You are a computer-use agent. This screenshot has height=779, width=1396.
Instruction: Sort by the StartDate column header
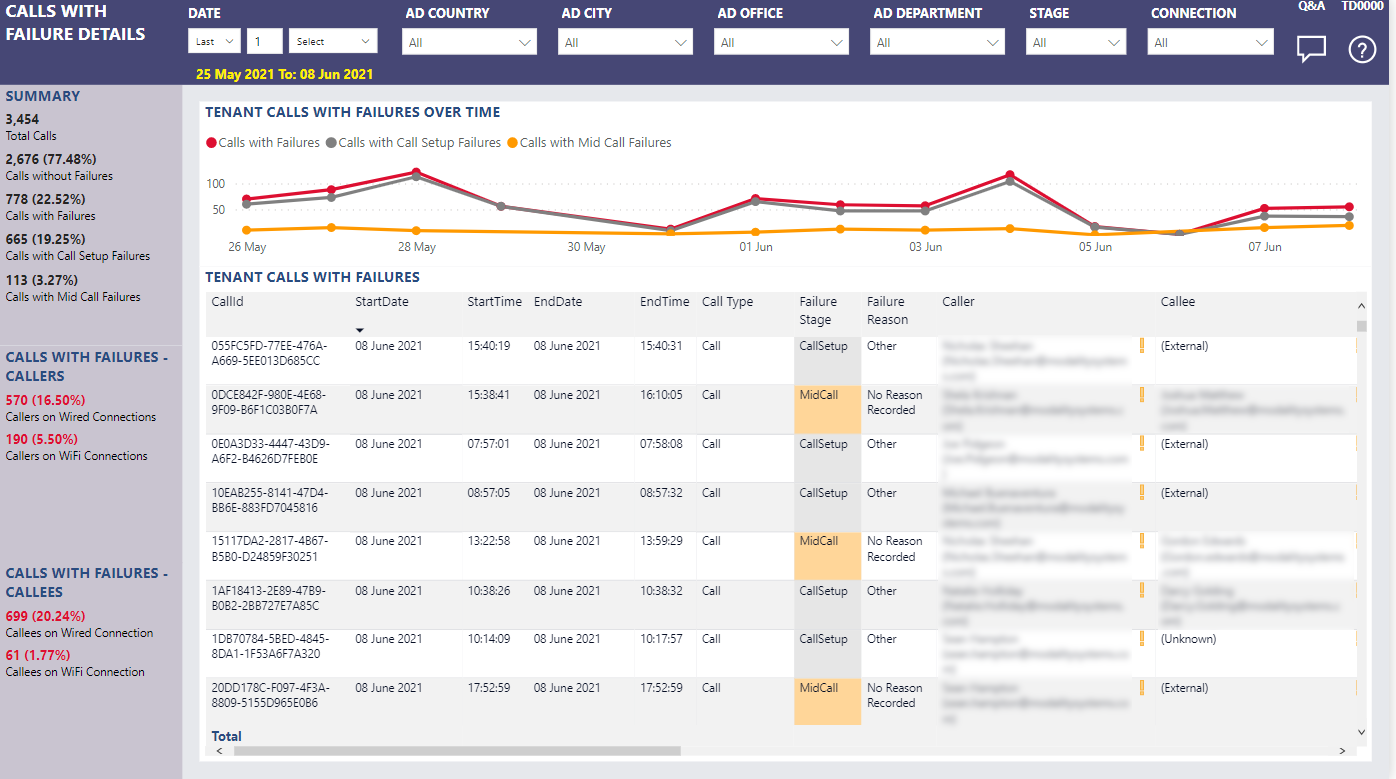point(382,302)
